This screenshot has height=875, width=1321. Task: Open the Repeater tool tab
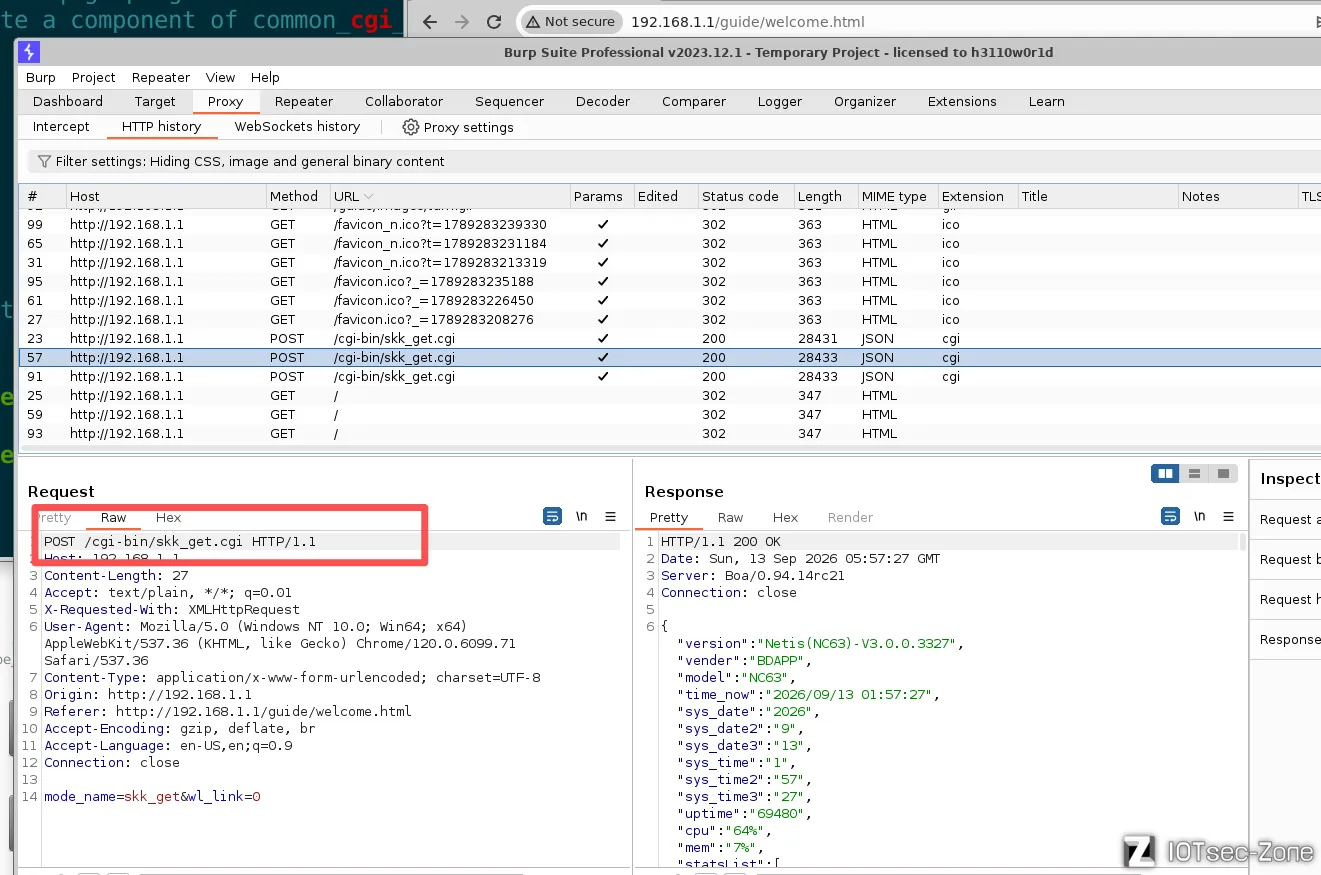pyautogui.click(x=304, y=101)
